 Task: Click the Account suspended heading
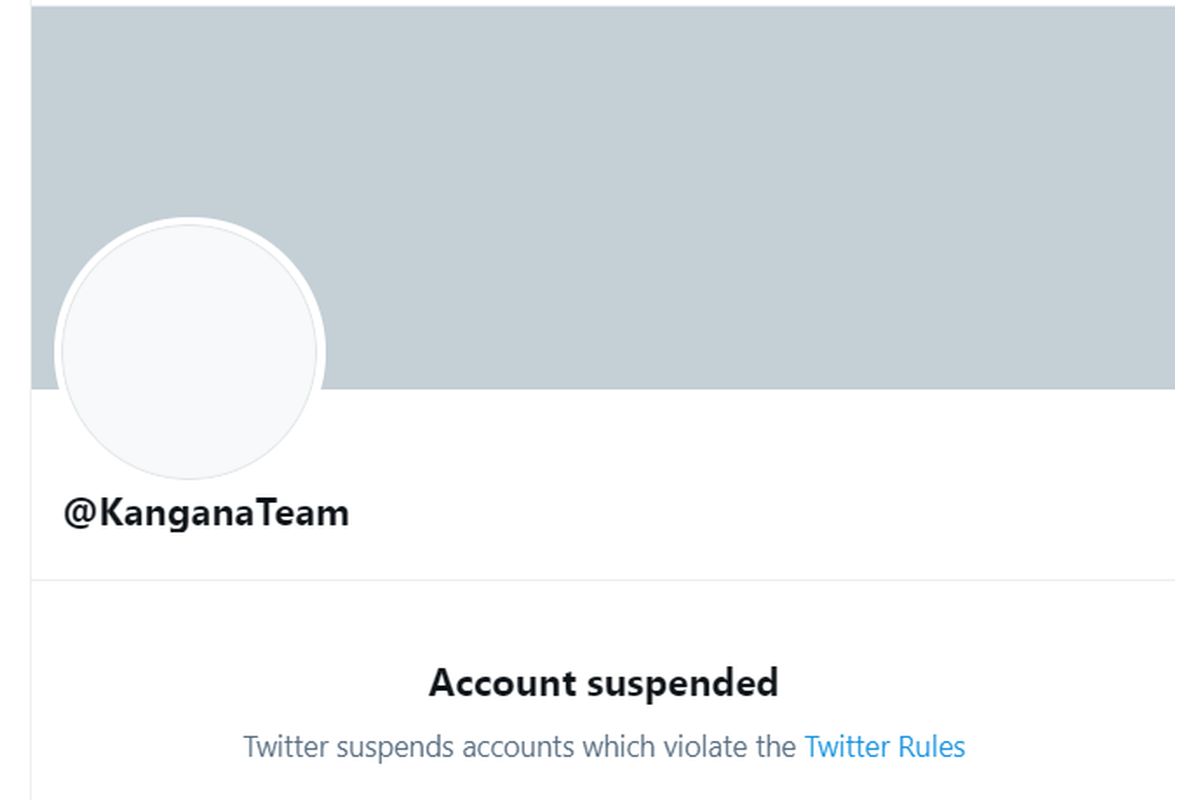coord(602,683)
